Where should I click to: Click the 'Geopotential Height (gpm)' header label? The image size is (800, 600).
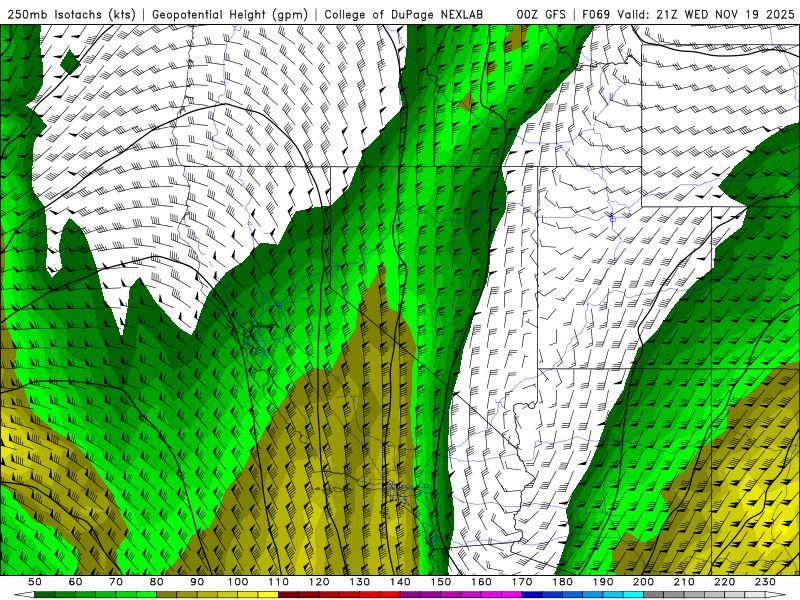point(230,15)
